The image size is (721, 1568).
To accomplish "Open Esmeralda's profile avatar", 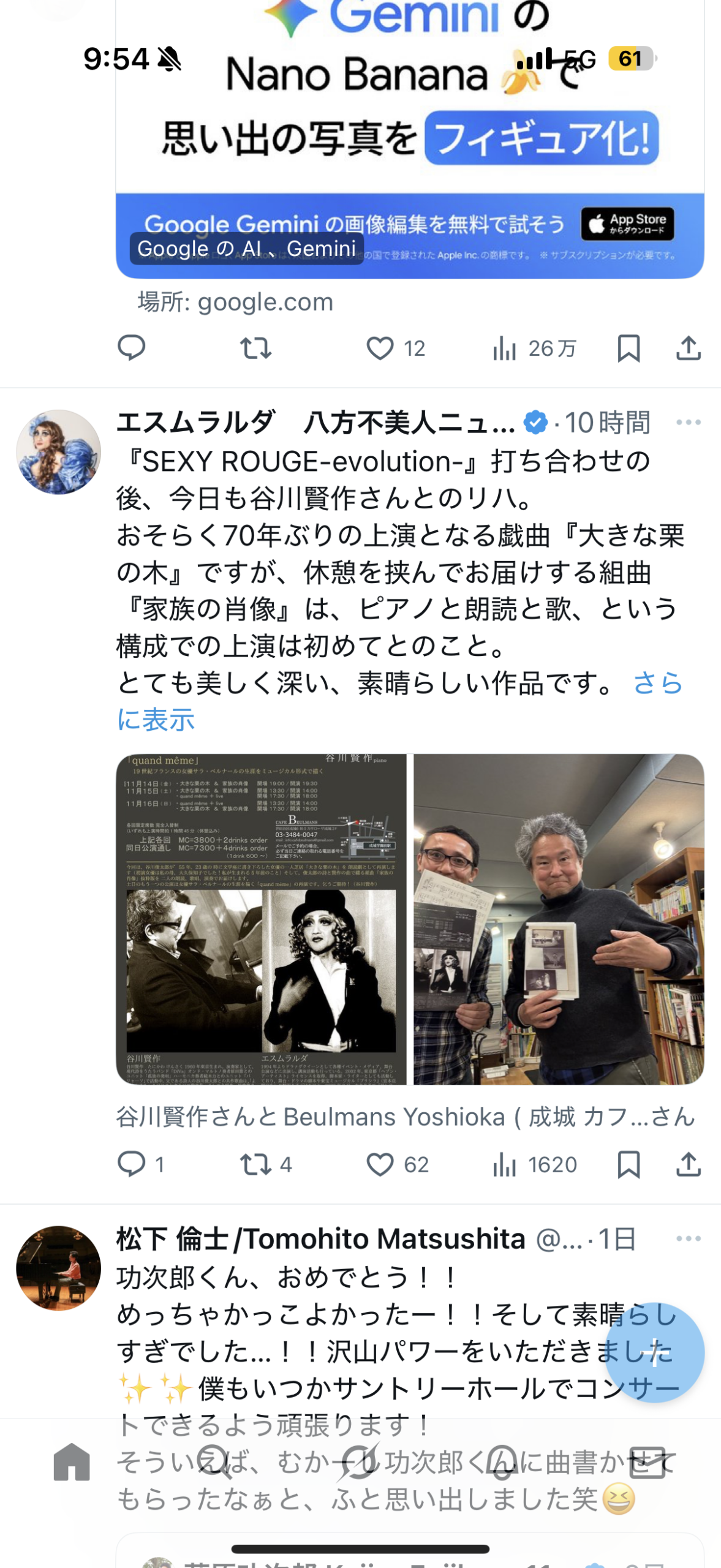I will pyautogui.click(x=58, y=452).
